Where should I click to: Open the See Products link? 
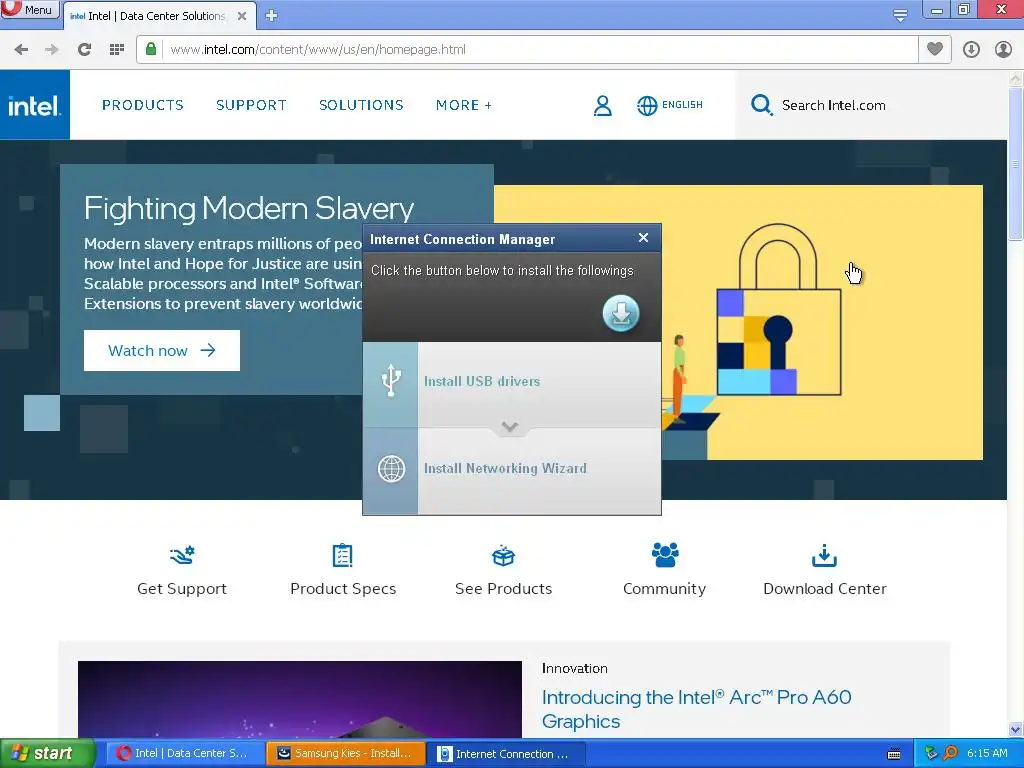pyautogui.click(x=504, y=588)
